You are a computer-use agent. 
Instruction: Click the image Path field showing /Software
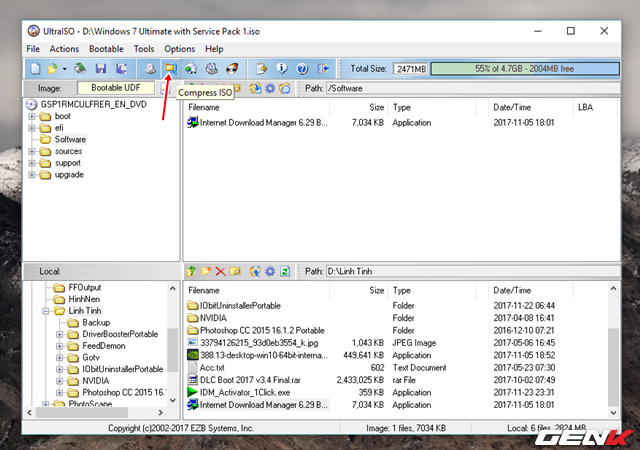point(473,88)
